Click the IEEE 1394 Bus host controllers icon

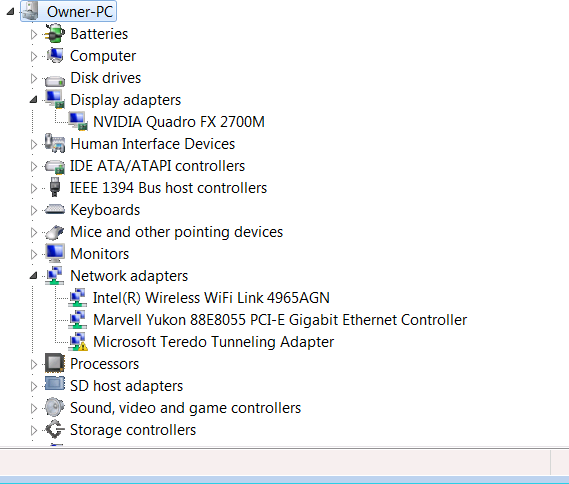54,187
